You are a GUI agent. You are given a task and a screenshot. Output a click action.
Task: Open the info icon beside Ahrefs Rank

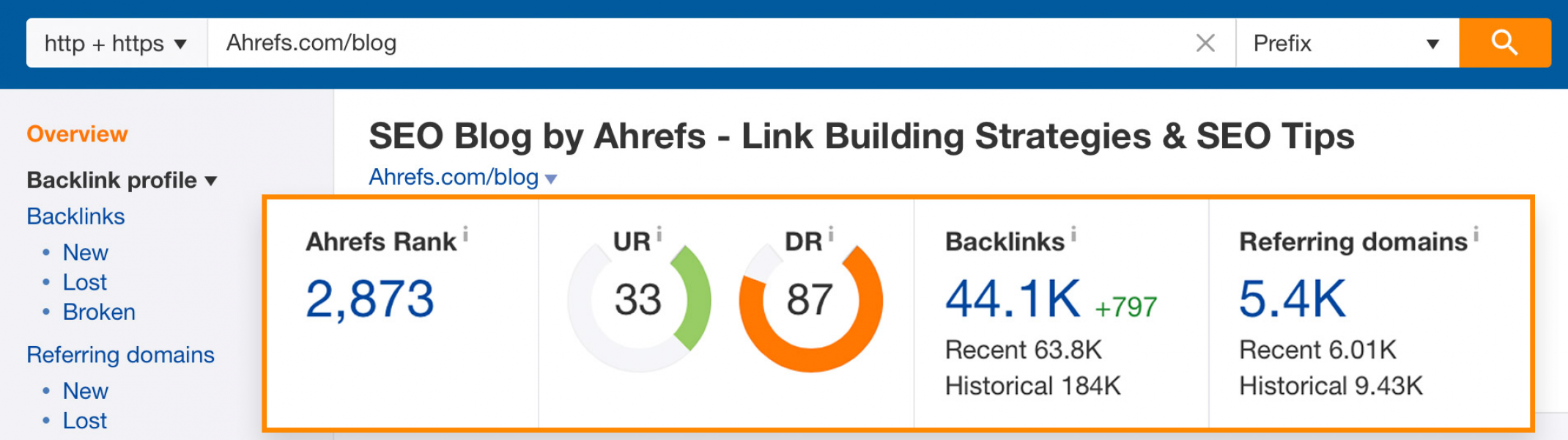point(465,235)
